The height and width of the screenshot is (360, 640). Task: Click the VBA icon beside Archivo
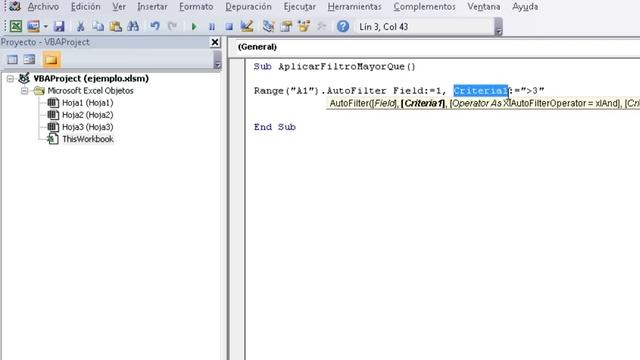click(x=15, y=7)
